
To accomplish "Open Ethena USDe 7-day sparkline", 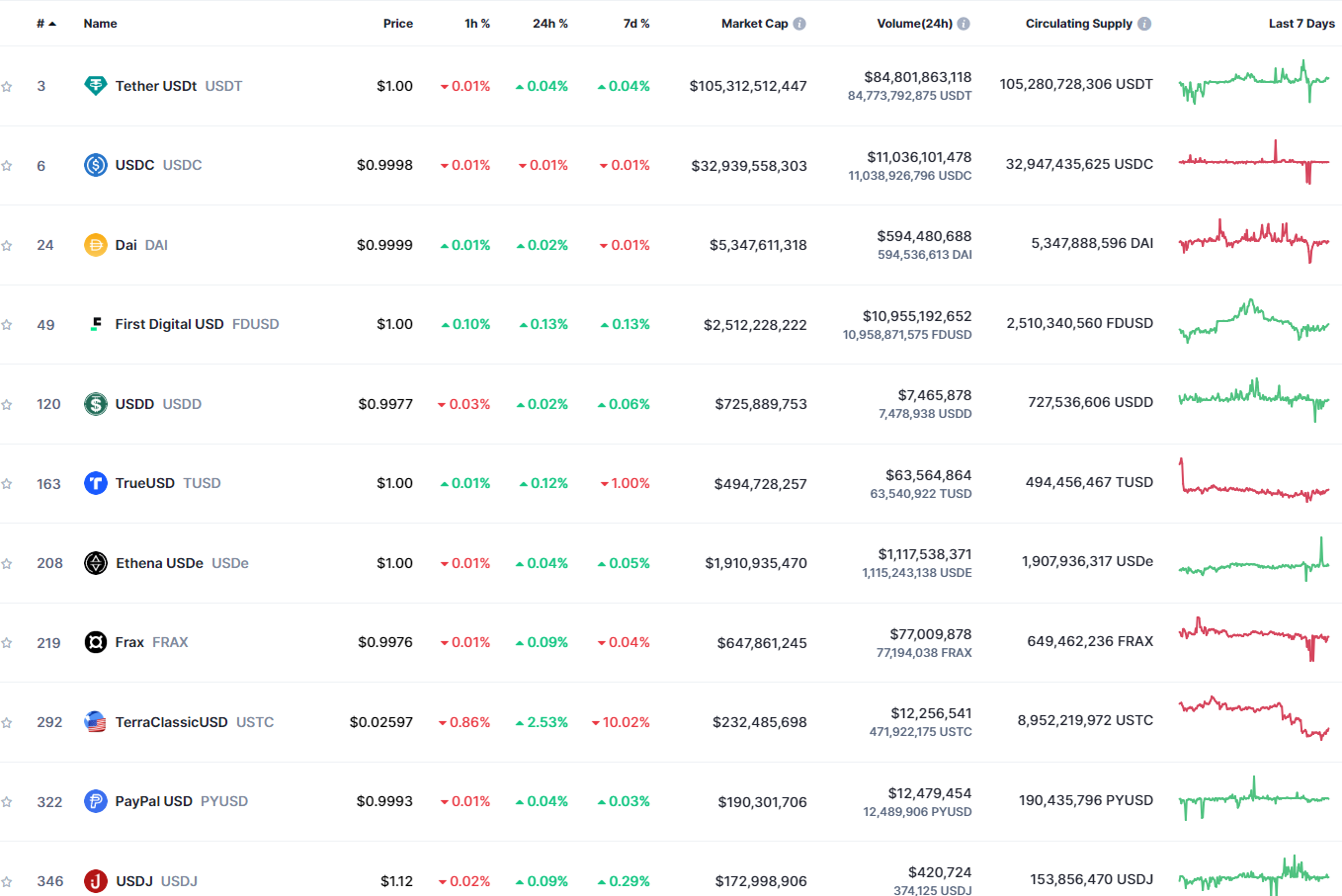I will pyautogui.click(x=1254, y=560).
